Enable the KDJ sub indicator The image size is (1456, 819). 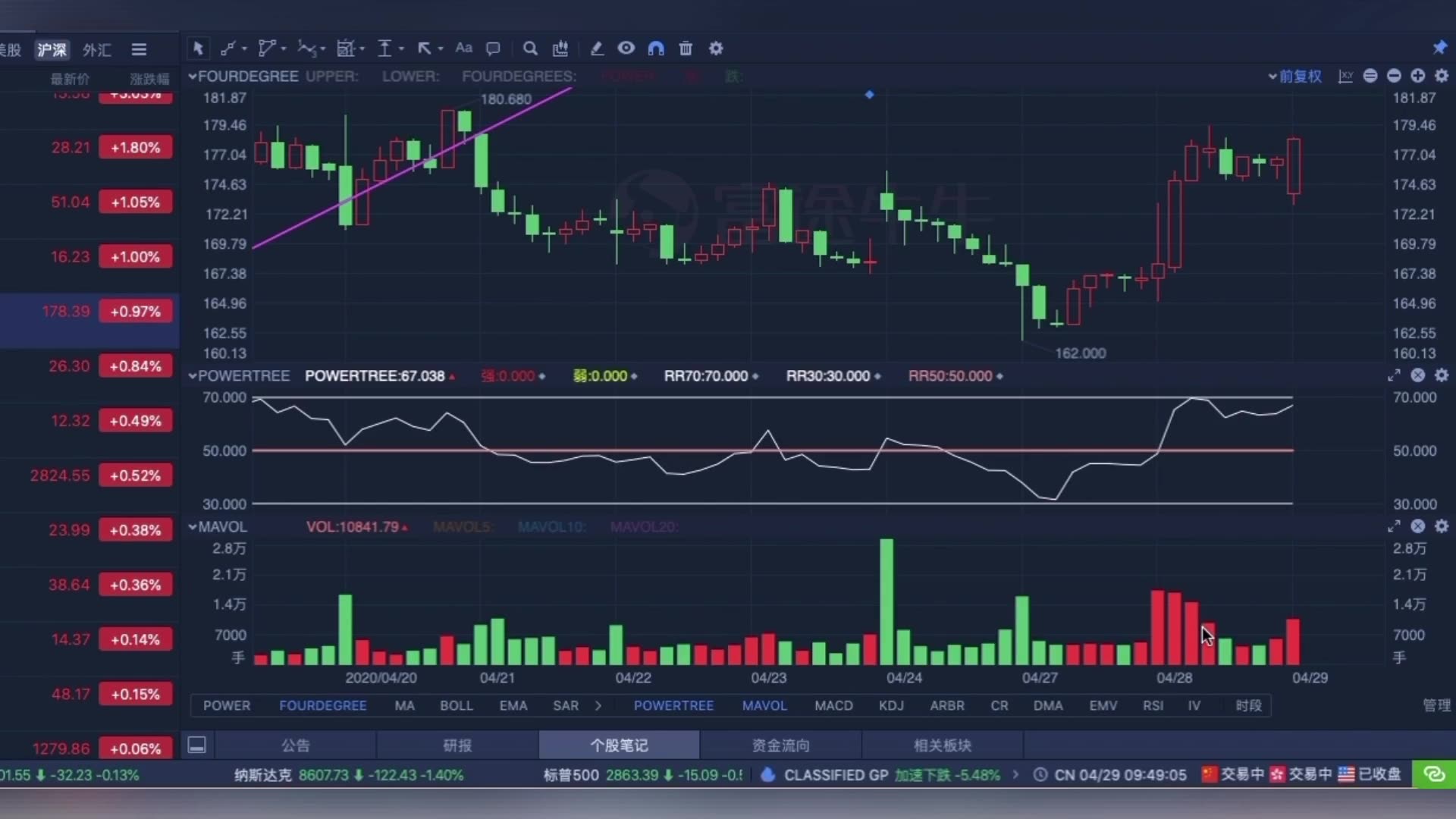891,706
